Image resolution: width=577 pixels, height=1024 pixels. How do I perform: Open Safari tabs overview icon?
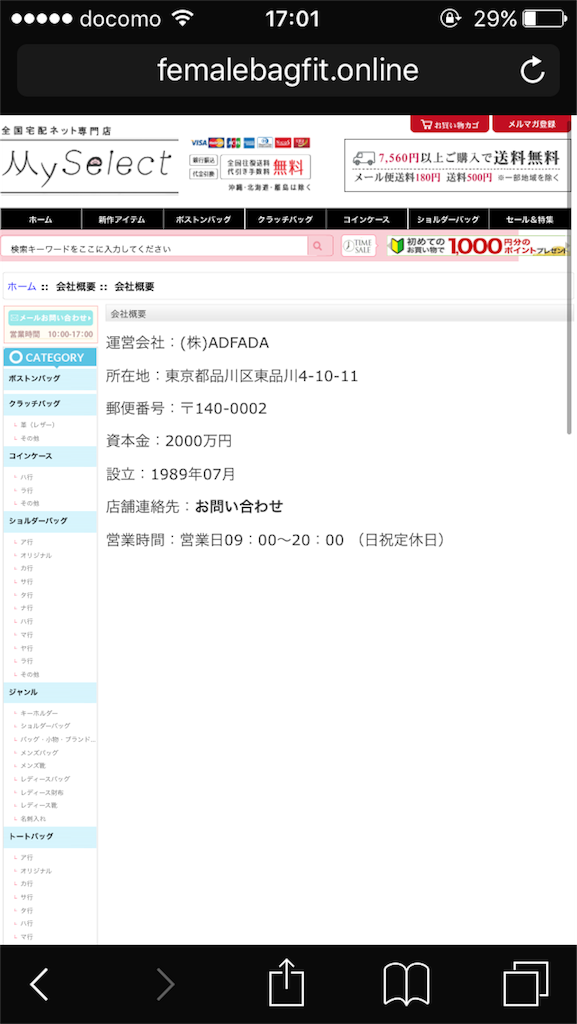[525, 984]
